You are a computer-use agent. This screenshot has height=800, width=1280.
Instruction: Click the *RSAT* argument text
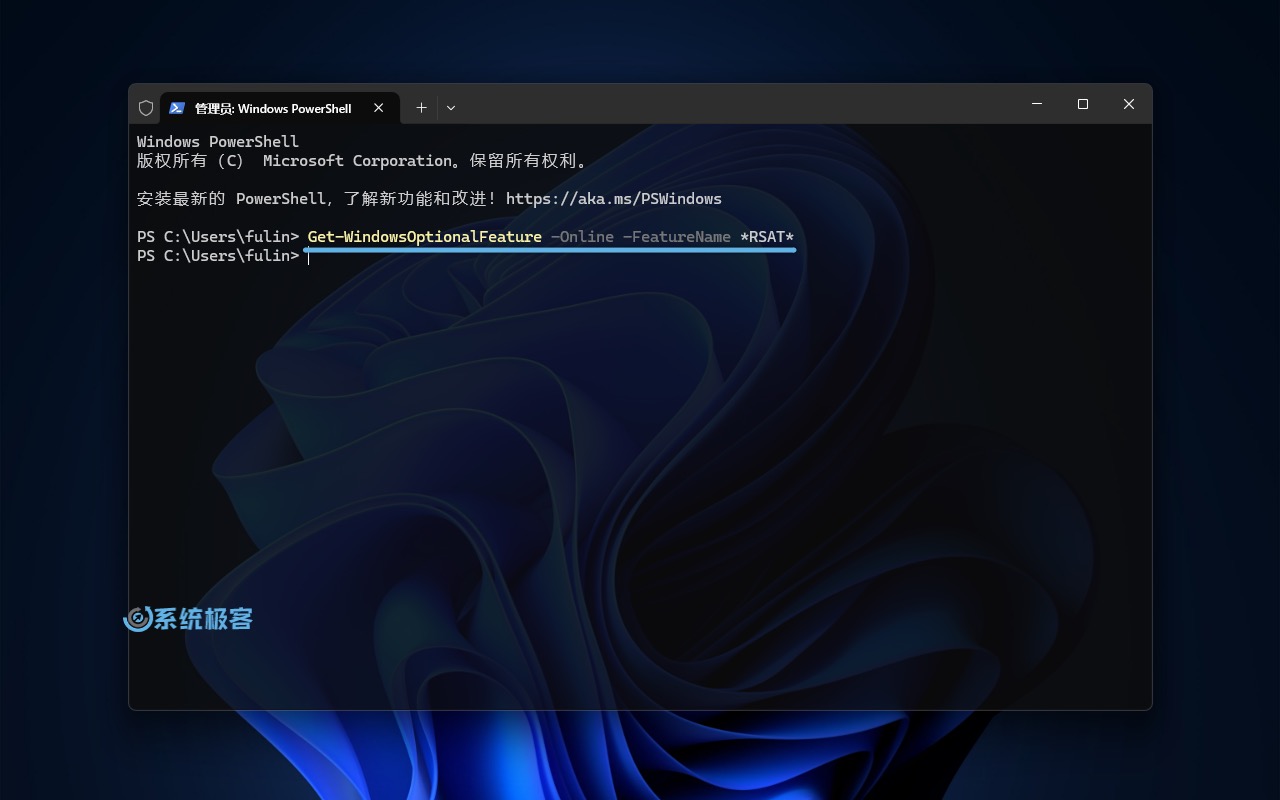pos(767,237)
